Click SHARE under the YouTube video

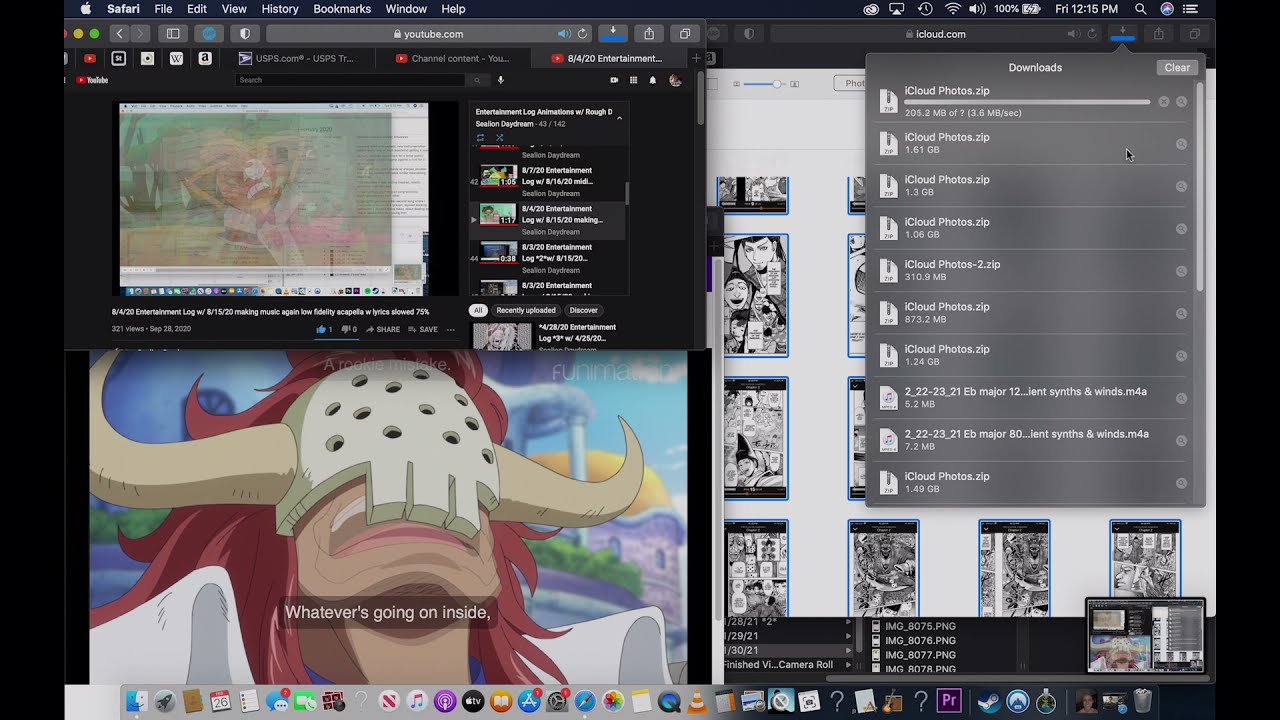[x=383, y=329]
